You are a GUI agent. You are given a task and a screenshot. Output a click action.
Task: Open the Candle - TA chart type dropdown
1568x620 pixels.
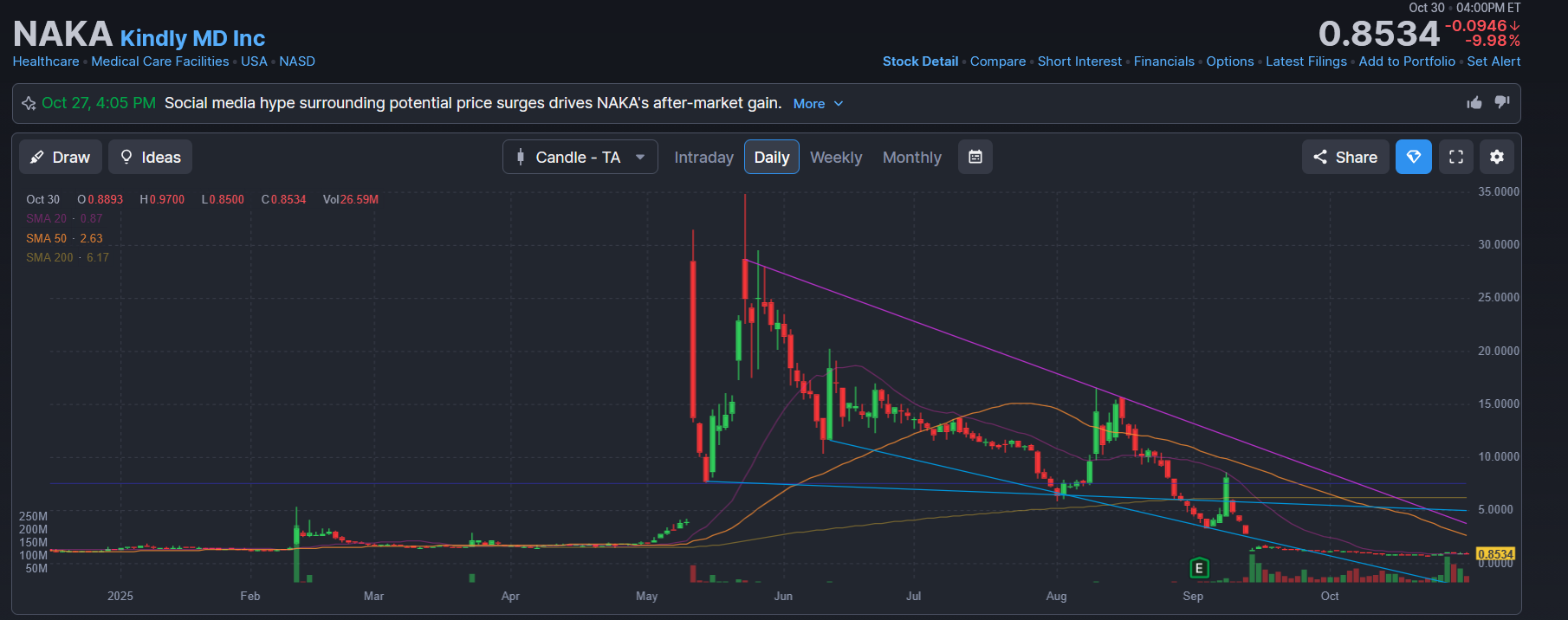580,157
